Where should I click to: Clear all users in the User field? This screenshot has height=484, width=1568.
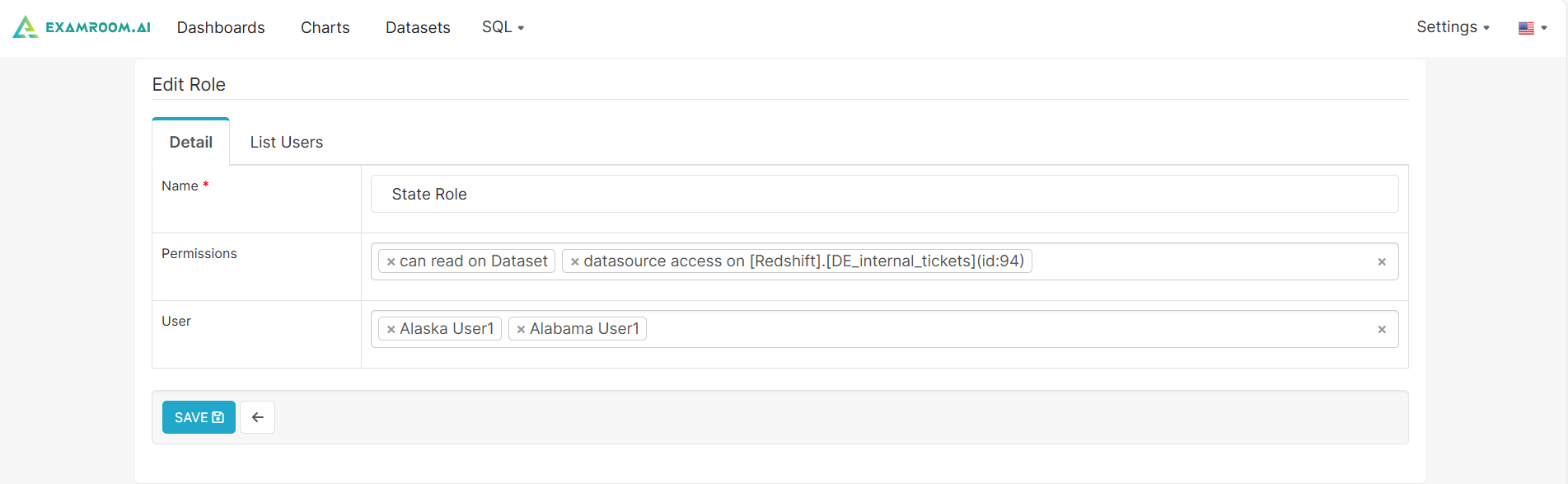(x=1382, y=329)
